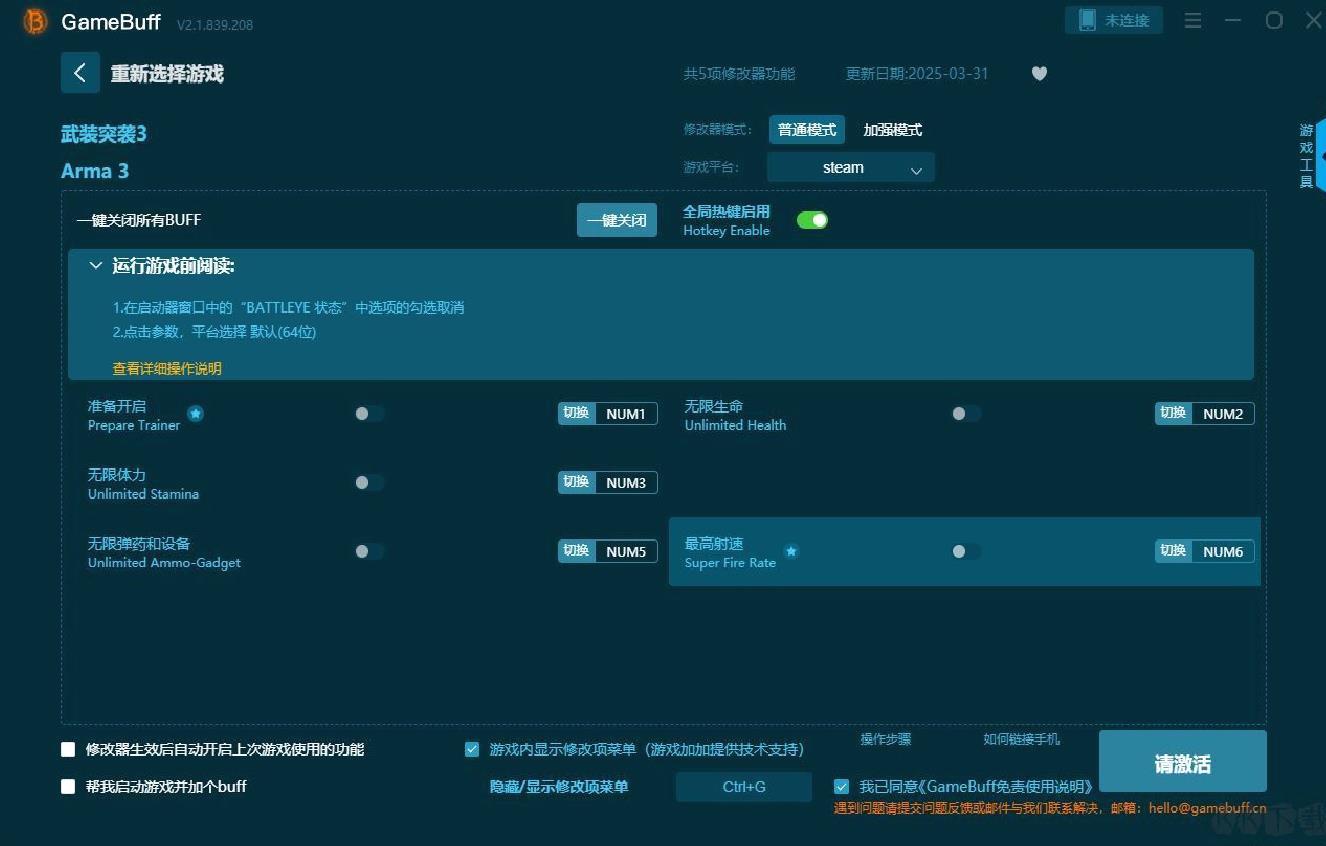Click the NUM1 hotkey field

pos(626,413)
